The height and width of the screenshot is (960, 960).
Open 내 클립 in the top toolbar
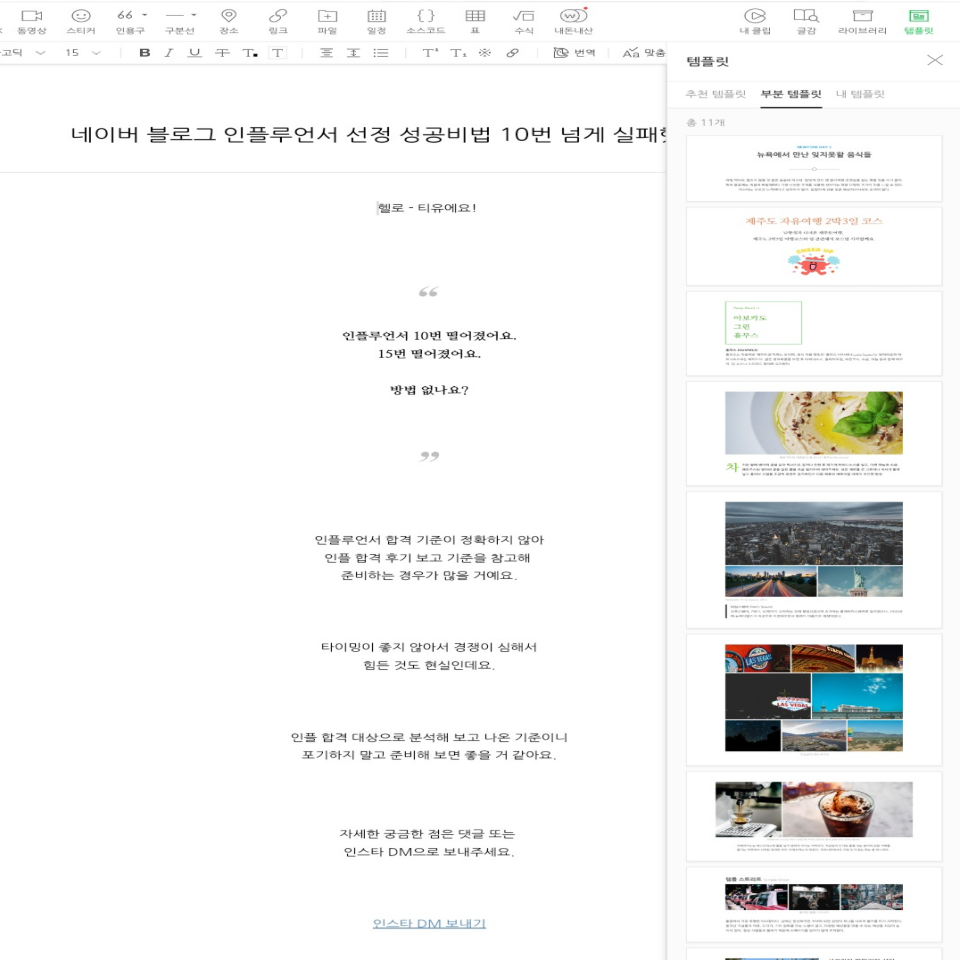click(755, 21)
